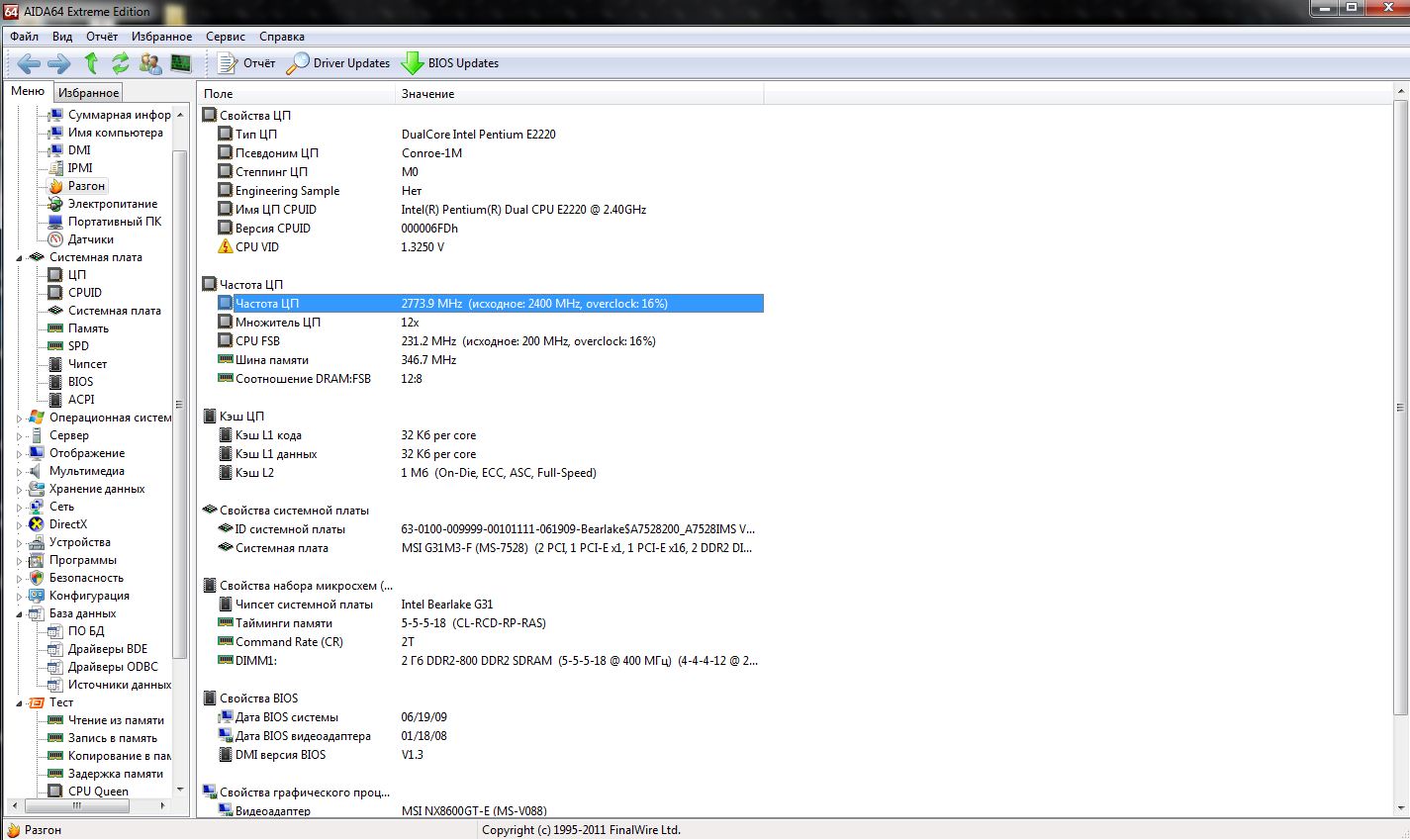Expand the Мультимедиа group

20,472
